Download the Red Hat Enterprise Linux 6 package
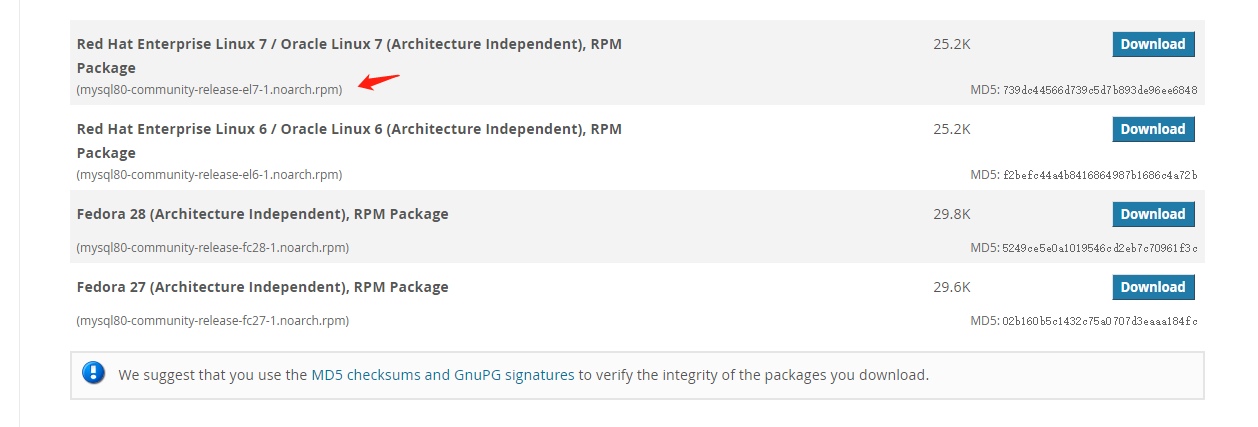 pyautogui.click(x=1153, y=129)
